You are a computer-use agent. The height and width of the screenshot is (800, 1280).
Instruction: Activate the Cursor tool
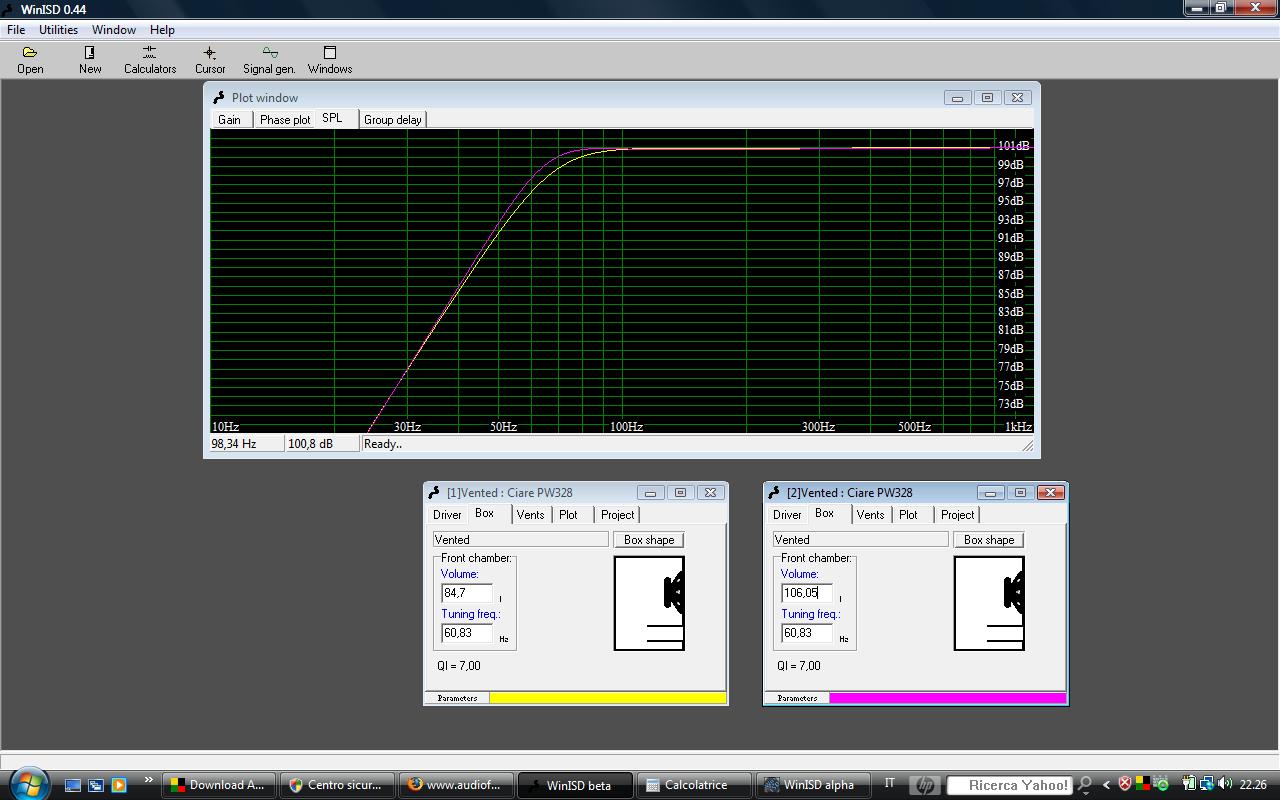210,59
